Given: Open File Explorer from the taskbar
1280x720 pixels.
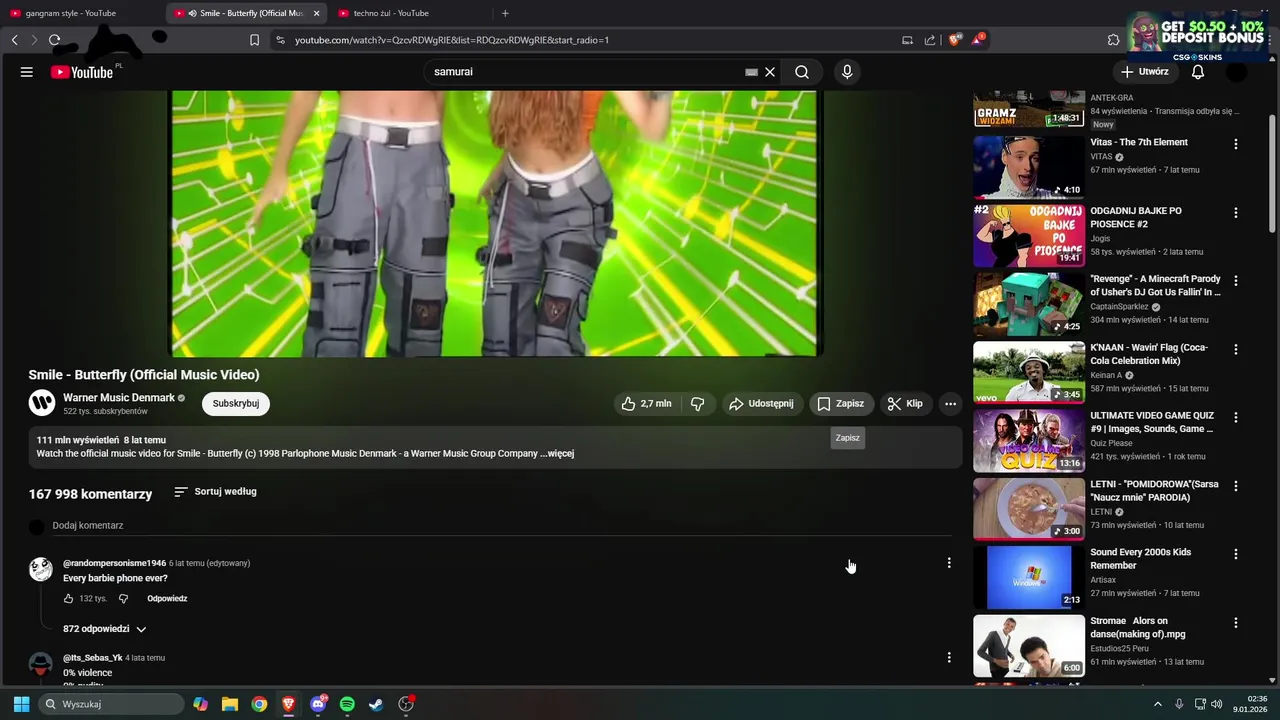Looking at the screenshot, I should coord(230,704).
